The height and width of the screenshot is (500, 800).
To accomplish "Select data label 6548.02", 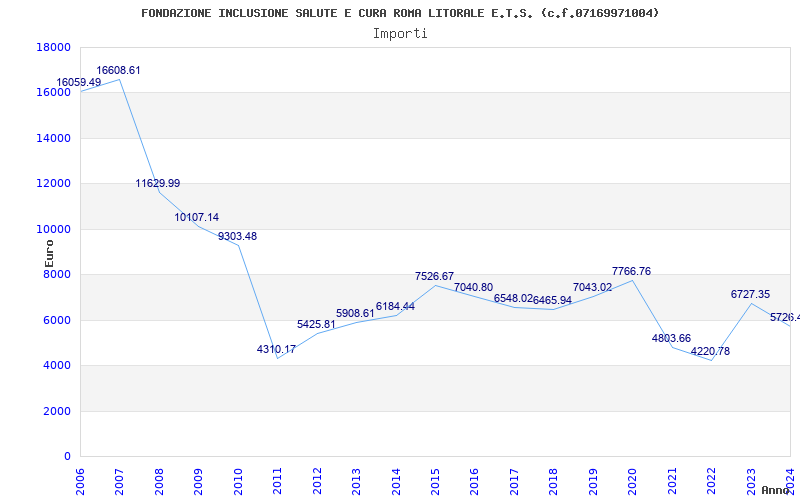I will (x=513, y=298).
